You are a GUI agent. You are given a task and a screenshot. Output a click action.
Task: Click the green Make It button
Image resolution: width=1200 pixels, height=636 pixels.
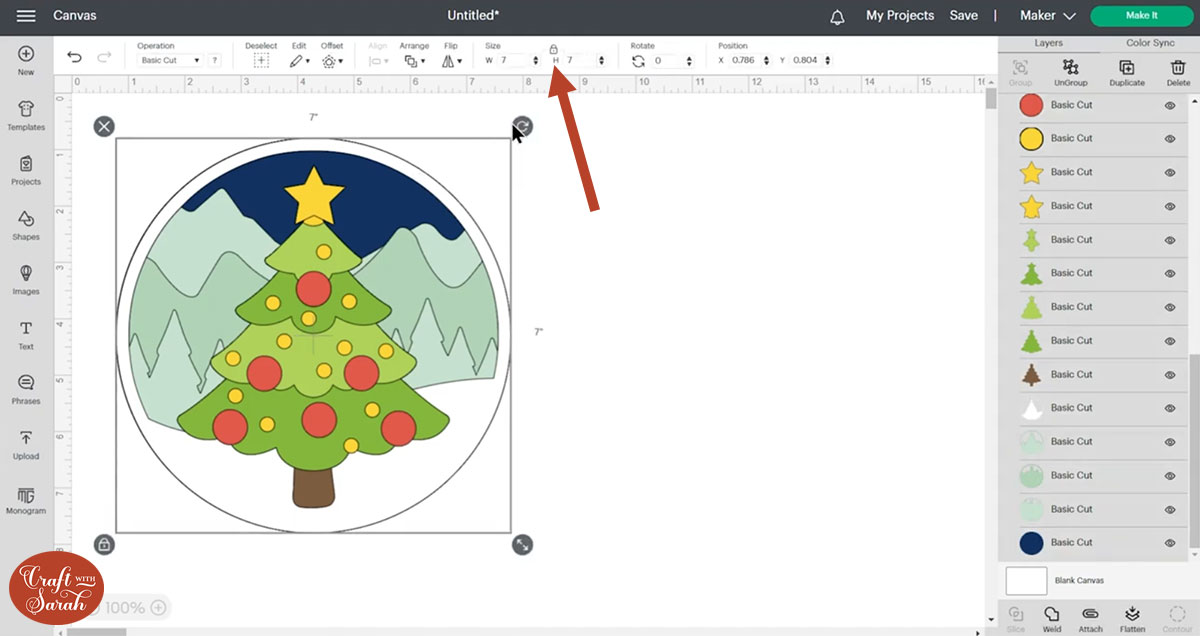(x=1141, y=16)
